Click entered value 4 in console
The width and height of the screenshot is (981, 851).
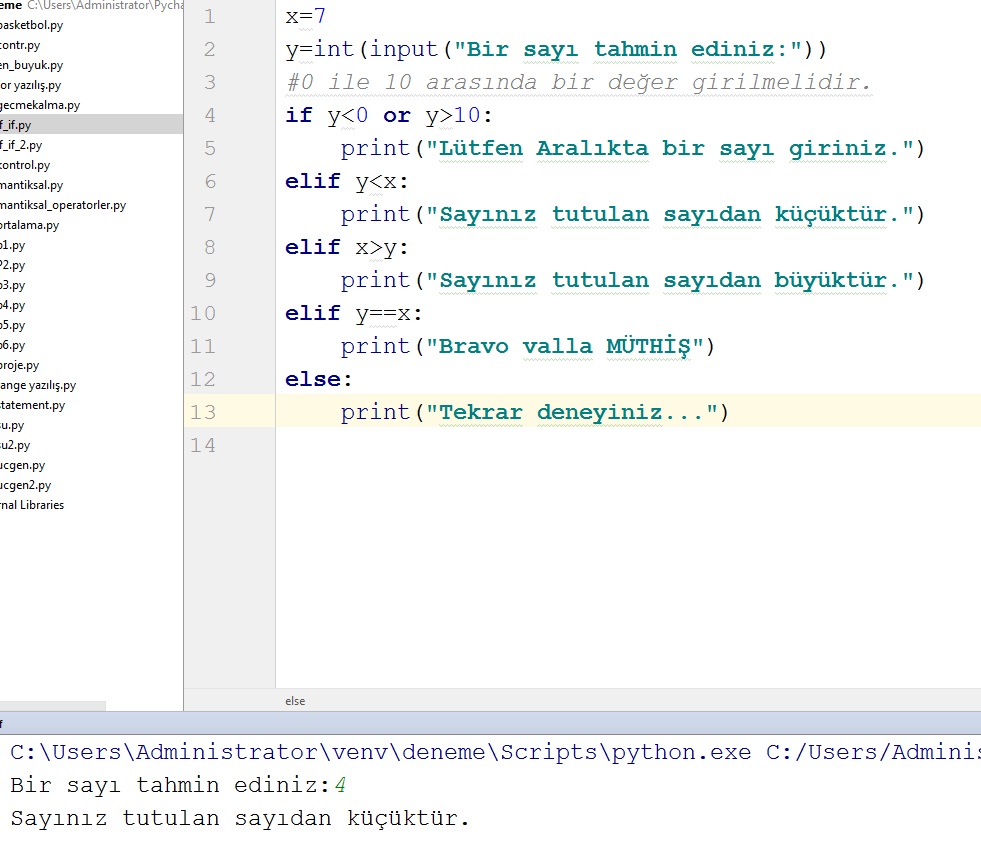click(340, 785)
